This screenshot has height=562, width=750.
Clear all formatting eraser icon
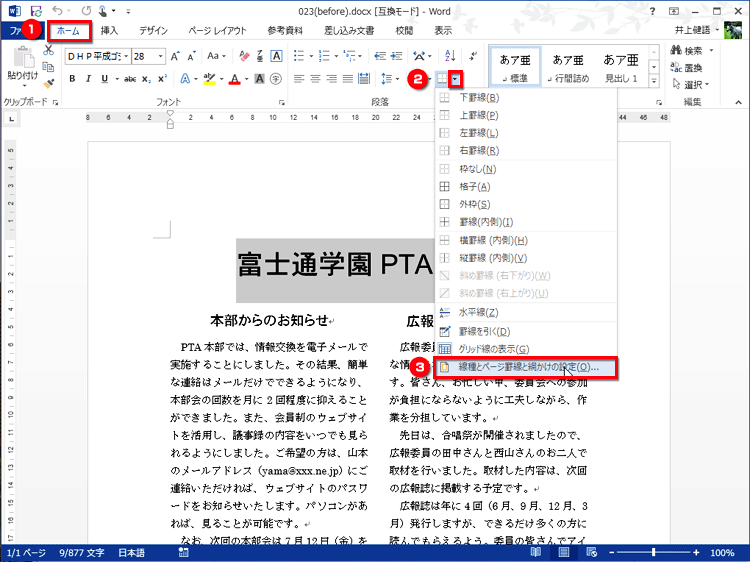244,56
